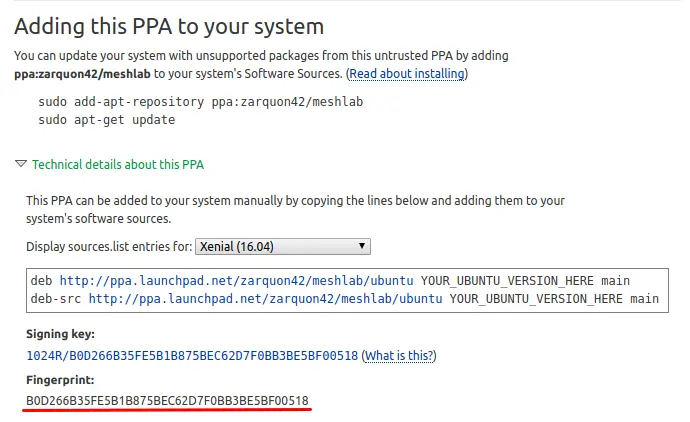Click the dropdown arrow beside Xenial
The image size is (690, 422).
click(x=362, y=246)
